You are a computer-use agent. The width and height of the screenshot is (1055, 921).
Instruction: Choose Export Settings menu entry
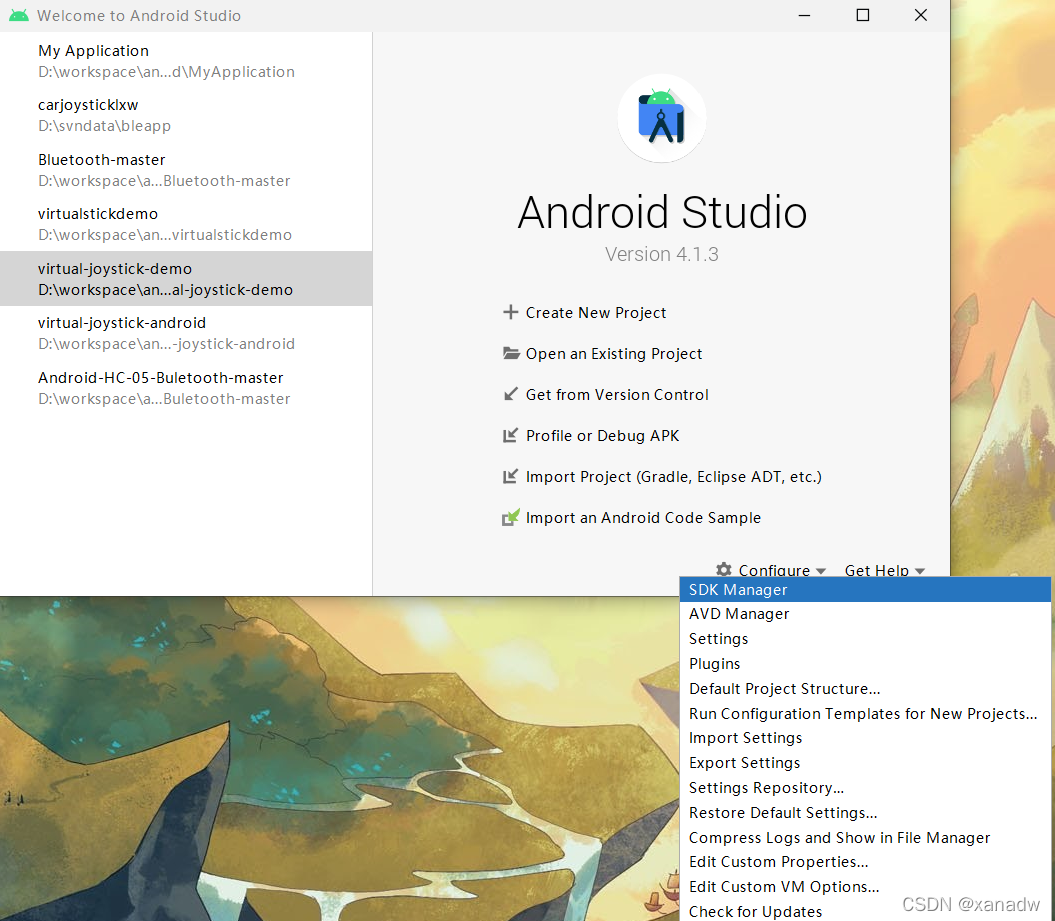pos(865,763)
